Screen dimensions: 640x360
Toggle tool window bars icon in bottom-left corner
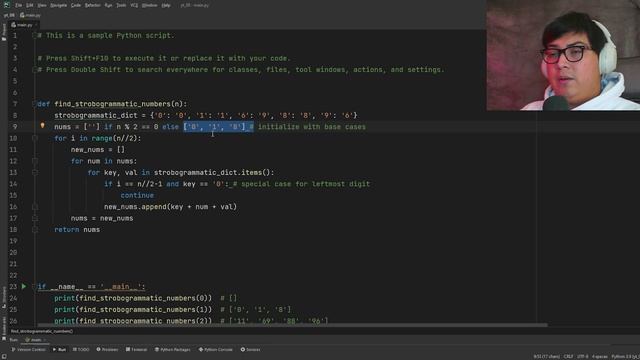(x=4, y=356)
